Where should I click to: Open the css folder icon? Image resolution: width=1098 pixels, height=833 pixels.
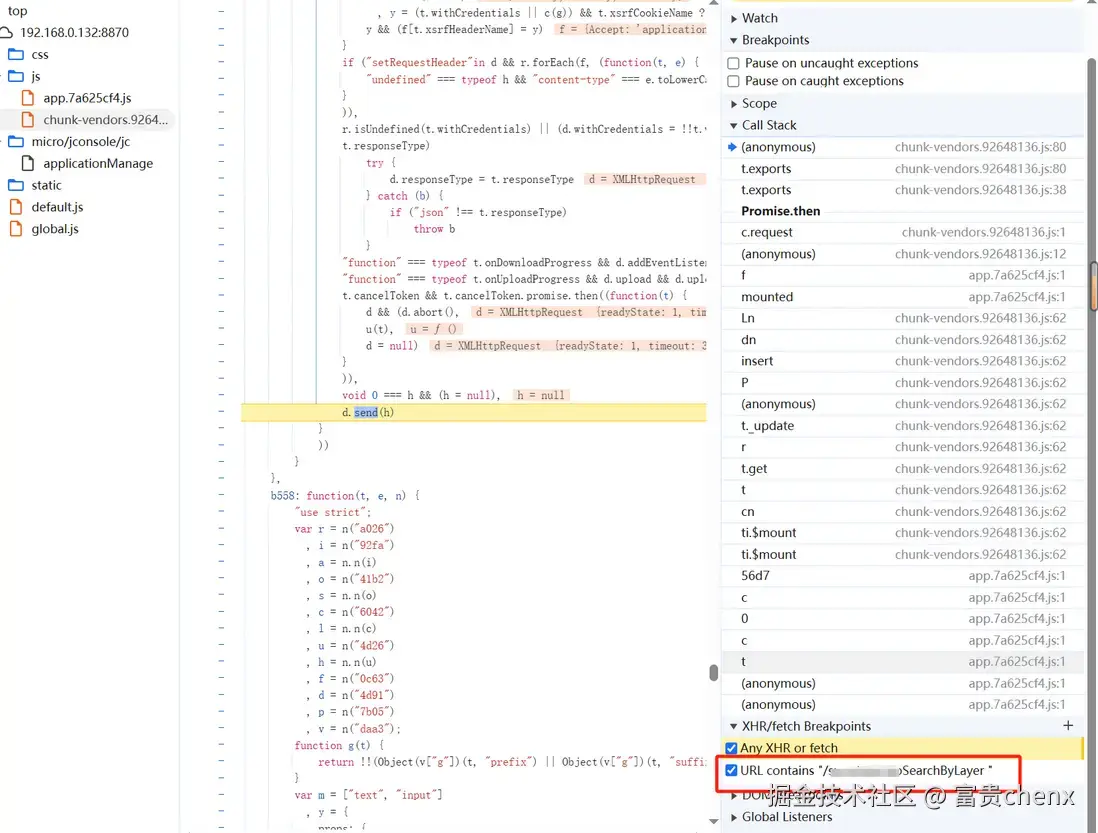pos(15,55)
